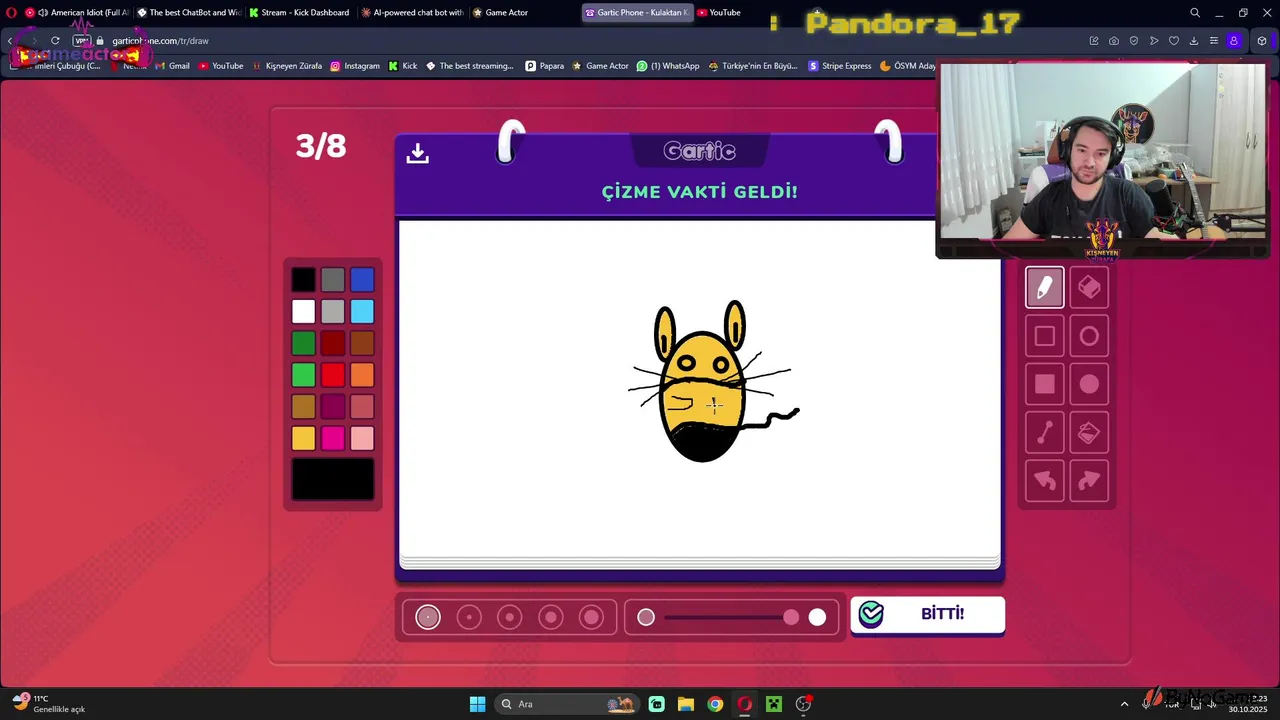Image resolution: width=1280 pixels, height=720 pixels.
Task: Pick the yellow color swatch
Action: click(x=303, y=438)
